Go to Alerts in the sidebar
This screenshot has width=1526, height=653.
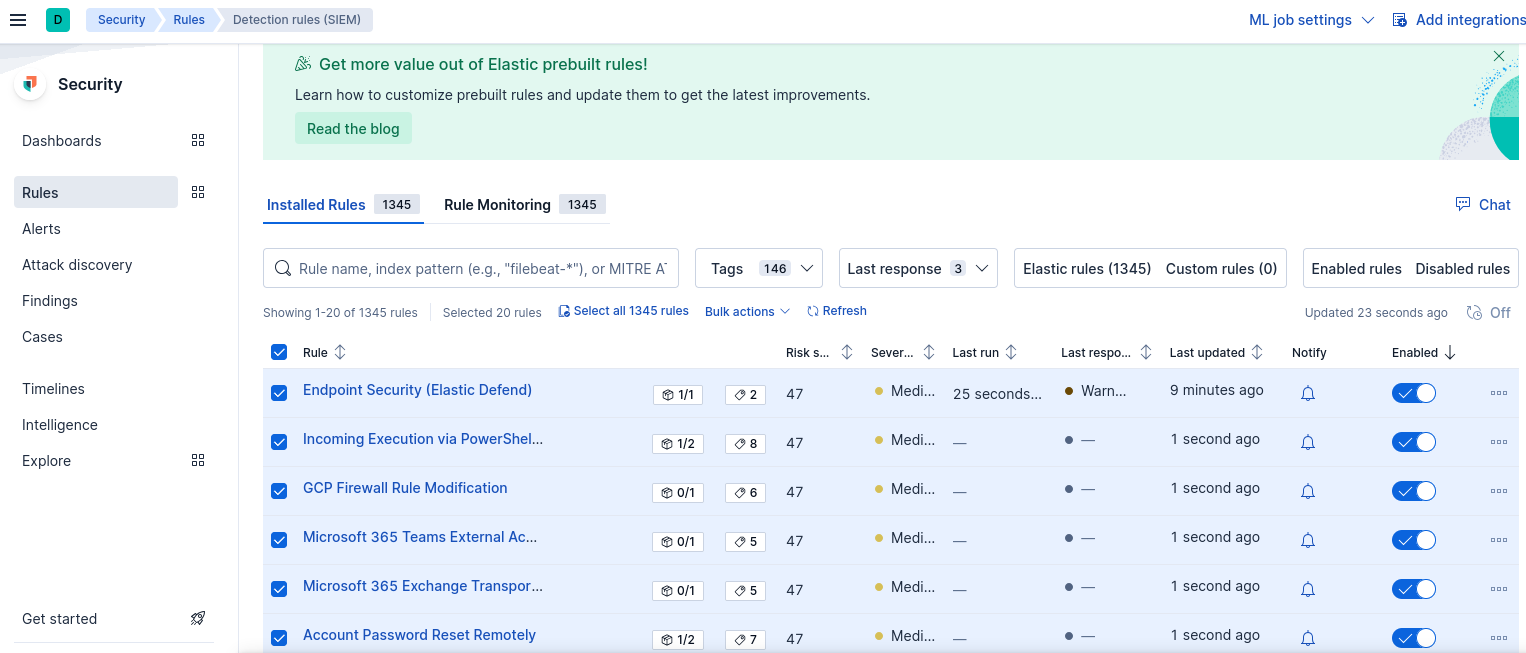42,229
